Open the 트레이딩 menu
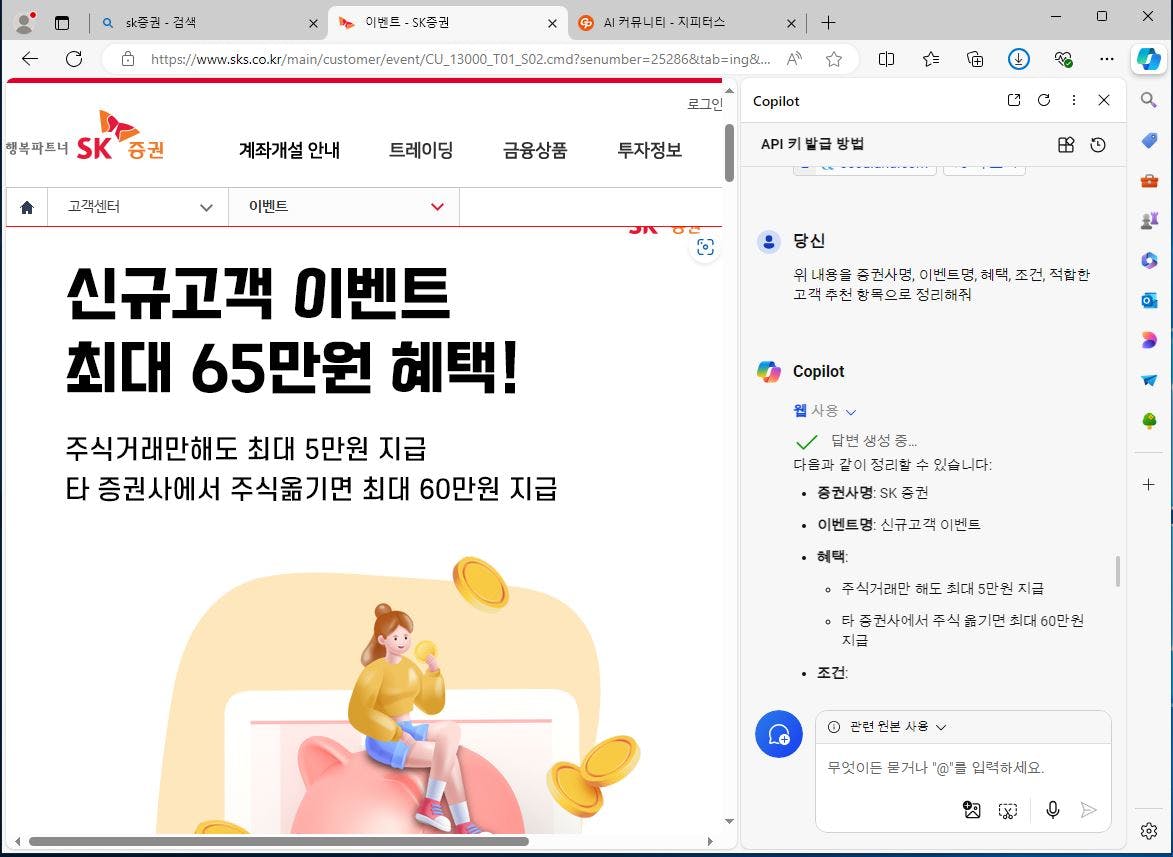 pyautogui.click(x=421, y=150)
